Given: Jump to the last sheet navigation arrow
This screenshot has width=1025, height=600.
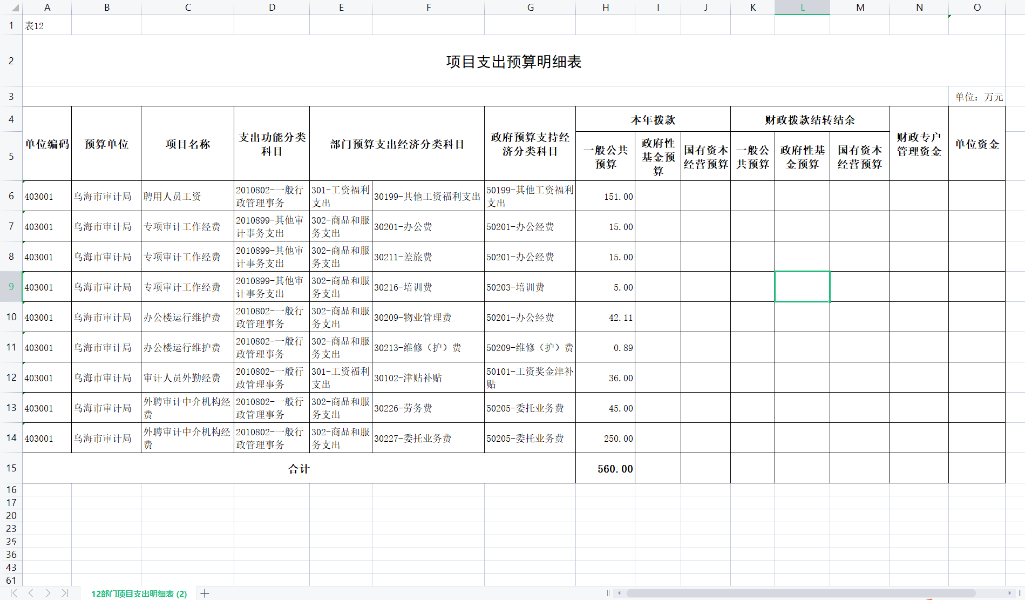Looking at the screenshot, I should point(64,593).
